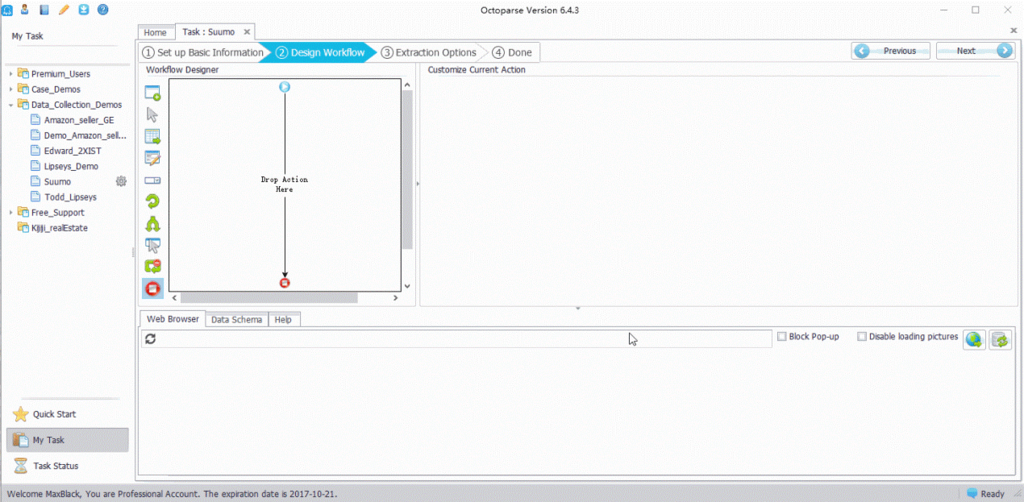Collapse the Customize Current Action panel arrow
The width and height of the screenshot is (1024, 502).
click(418, 184)
